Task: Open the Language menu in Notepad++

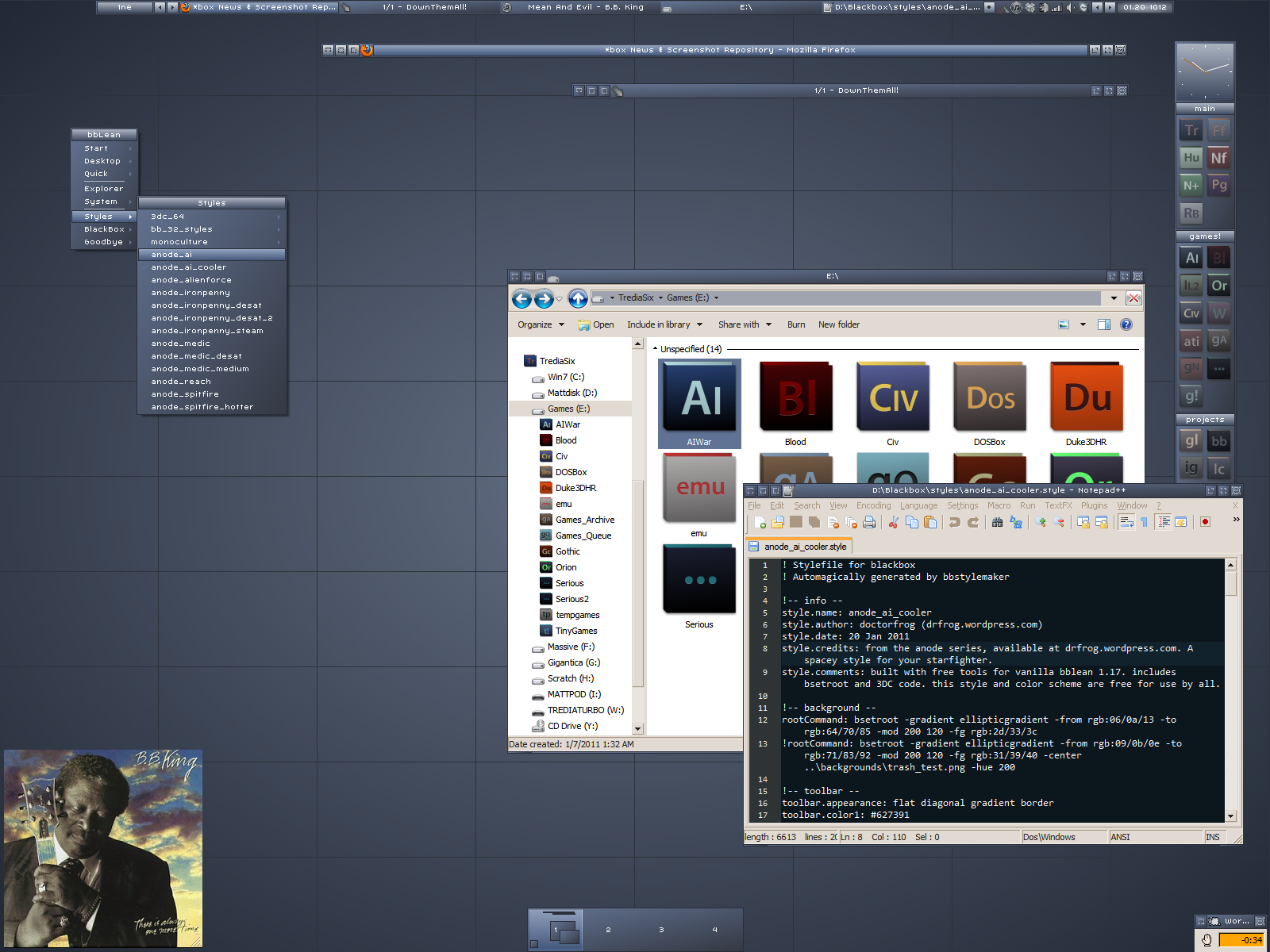Action: point(918,505)
